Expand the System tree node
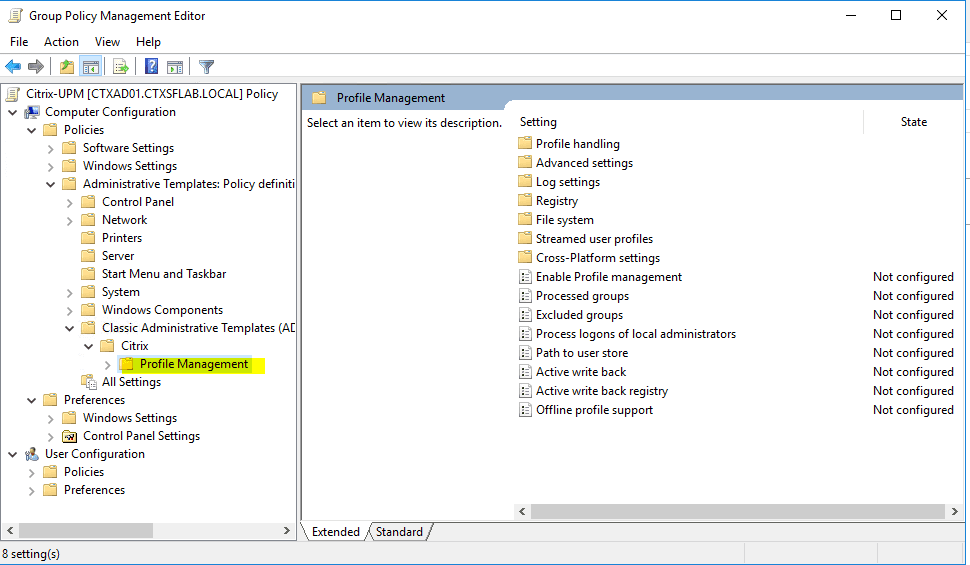This screenshot has width=970, height=565. click(70, 293)
